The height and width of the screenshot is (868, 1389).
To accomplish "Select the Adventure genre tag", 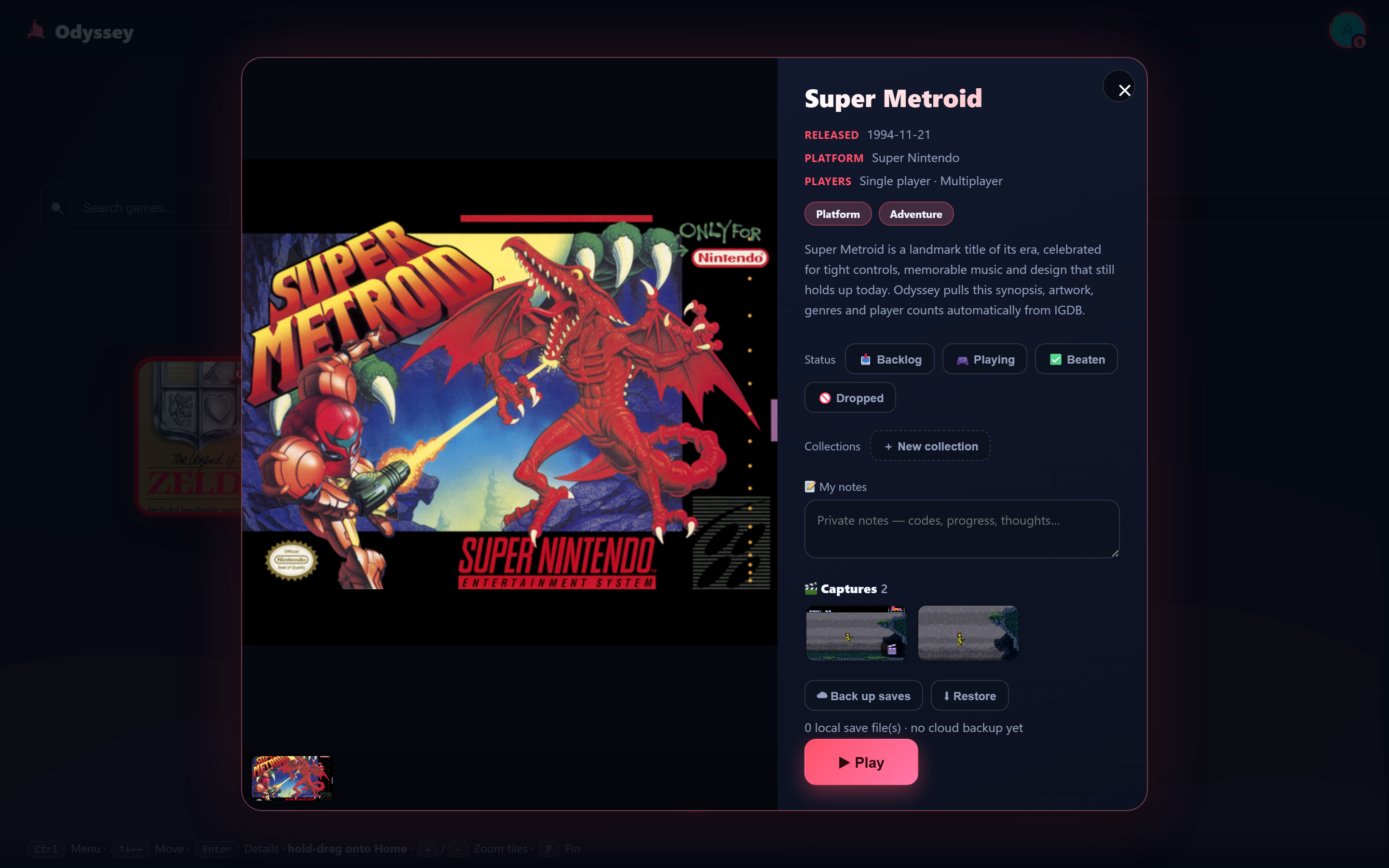I will pyautogui.click(x=916, y=214).
